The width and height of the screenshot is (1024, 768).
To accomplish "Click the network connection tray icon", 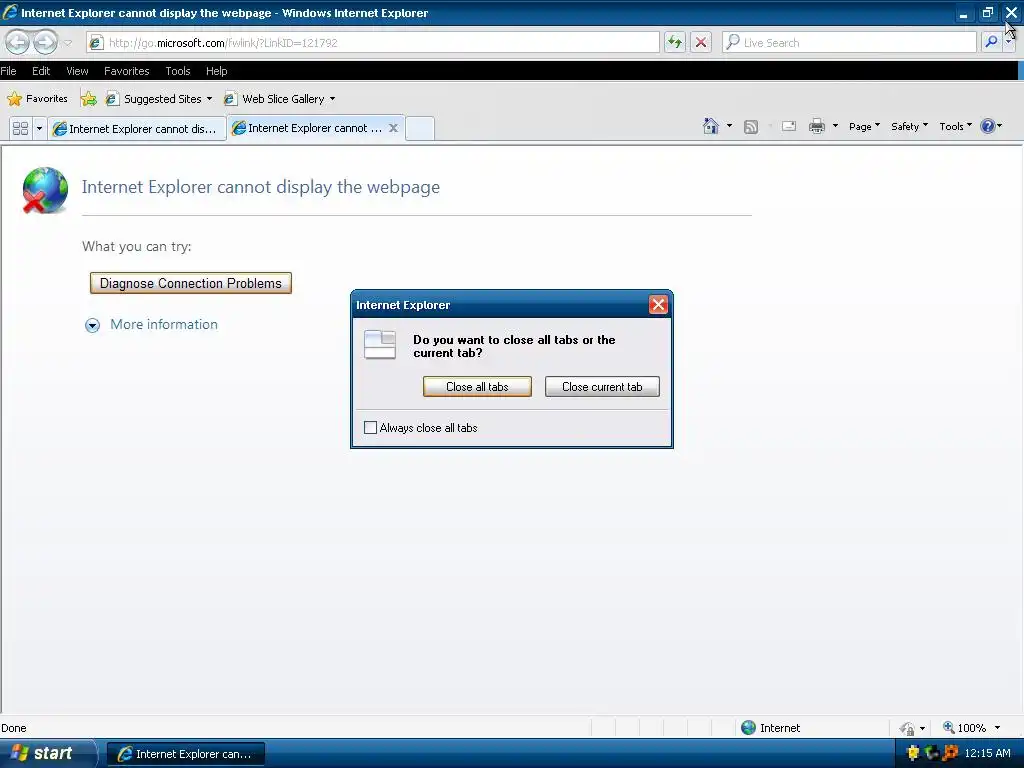I will 932,753.
